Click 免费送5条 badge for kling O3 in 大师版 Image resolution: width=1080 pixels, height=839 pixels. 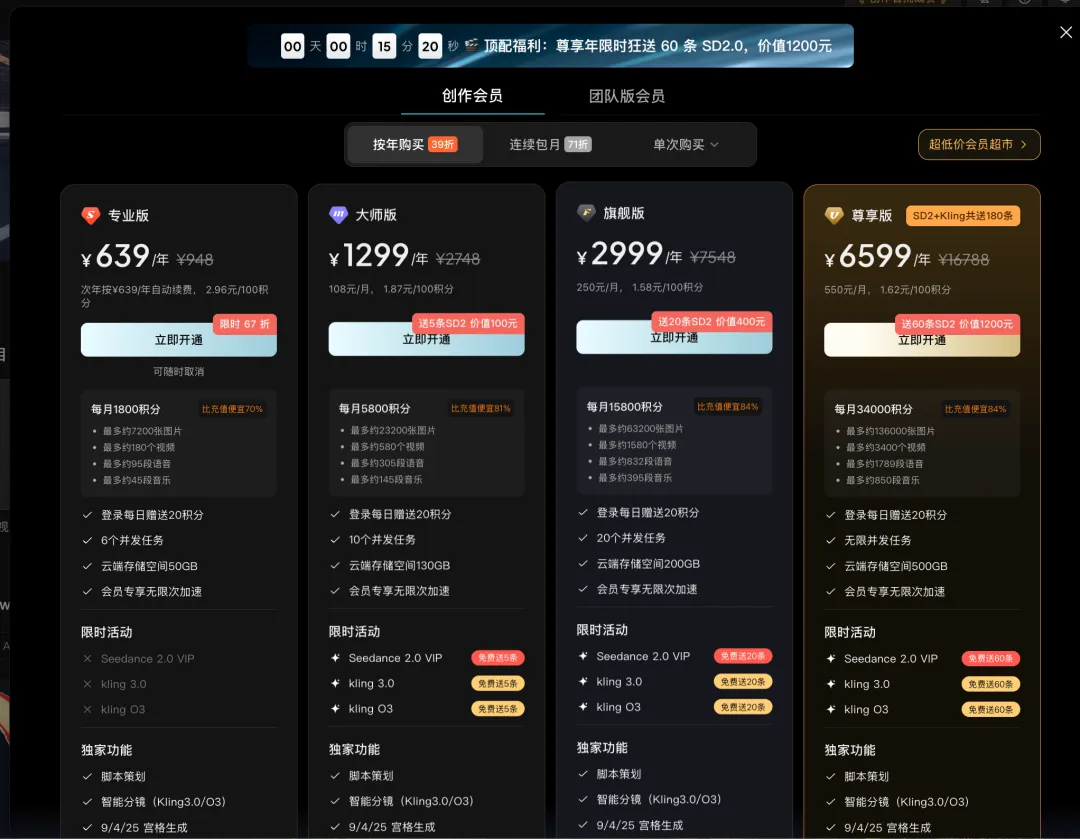tap(497, 709)
